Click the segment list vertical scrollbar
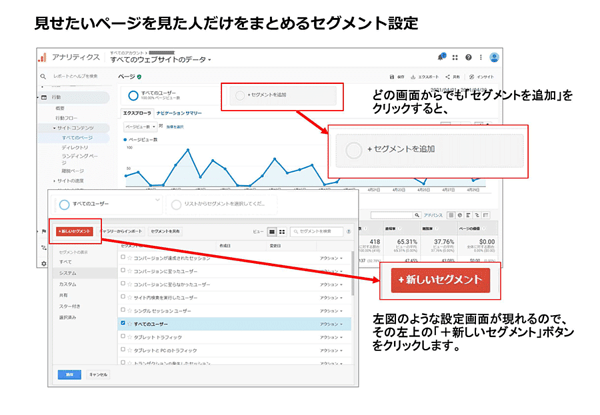This screenshot has height=415, width=600. tap(352, 273)
